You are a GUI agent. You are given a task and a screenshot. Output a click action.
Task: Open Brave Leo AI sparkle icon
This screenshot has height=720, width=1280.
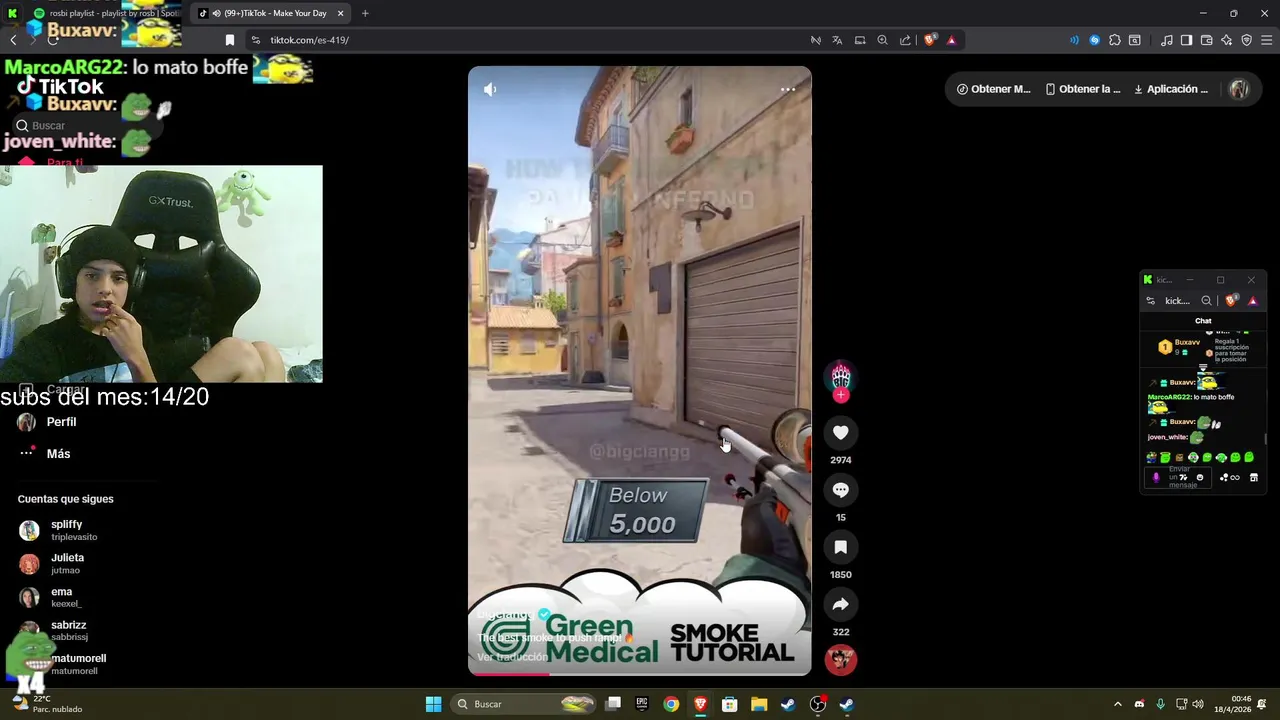1226,40
